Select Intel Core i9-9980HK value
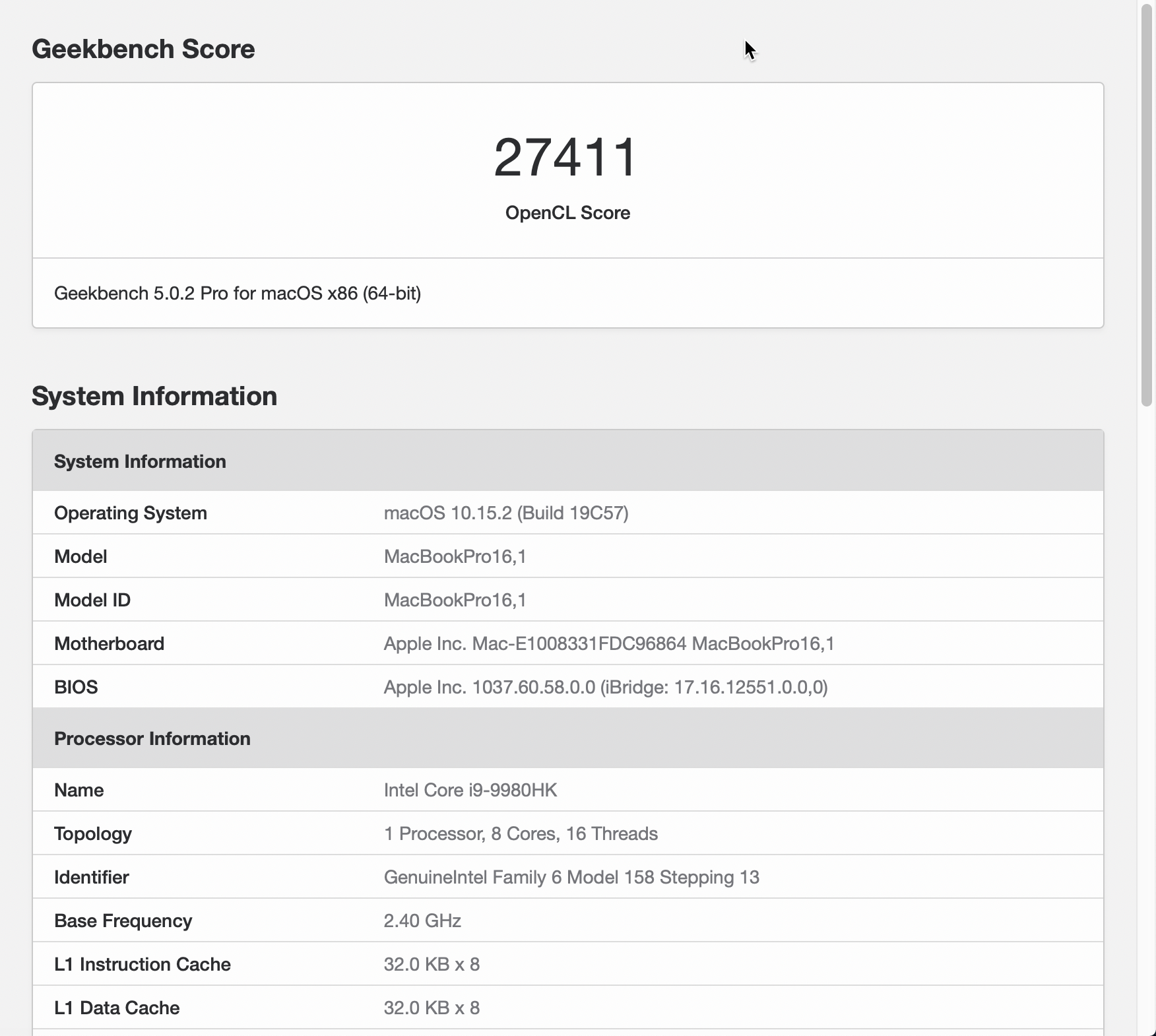This screenshot has width=1156, height=1036. click(470, 790)
